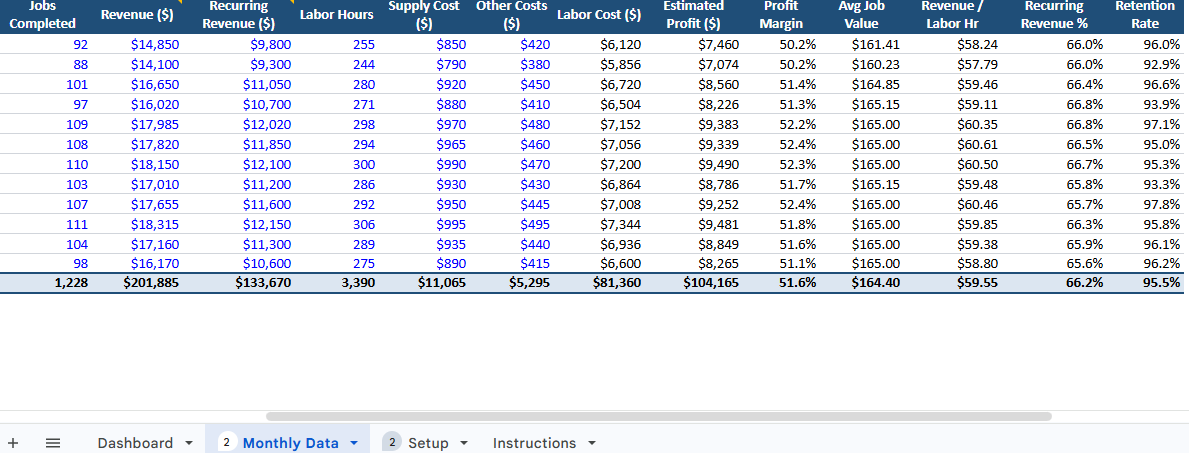
Task: Switch to the Dashboard tab
Action: 135,443
